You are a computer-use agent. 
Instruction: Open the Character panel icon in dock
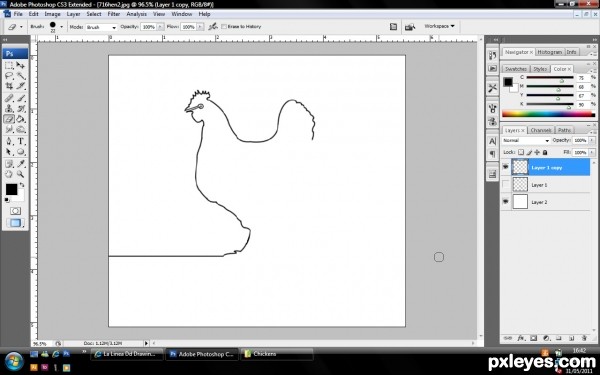[x=492, y=141]
